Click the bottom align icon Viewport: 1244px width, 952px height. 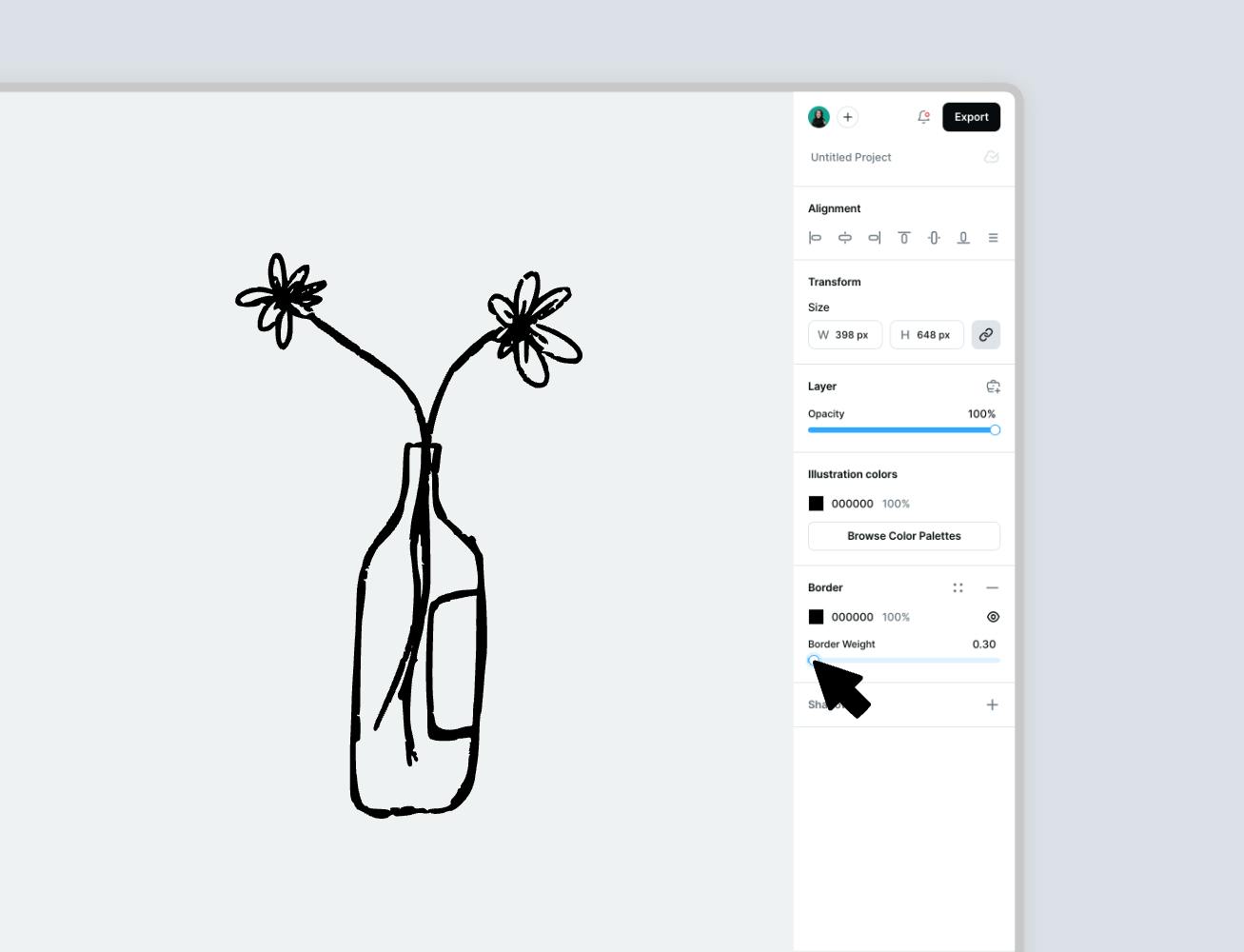click(x=962, y=237)
